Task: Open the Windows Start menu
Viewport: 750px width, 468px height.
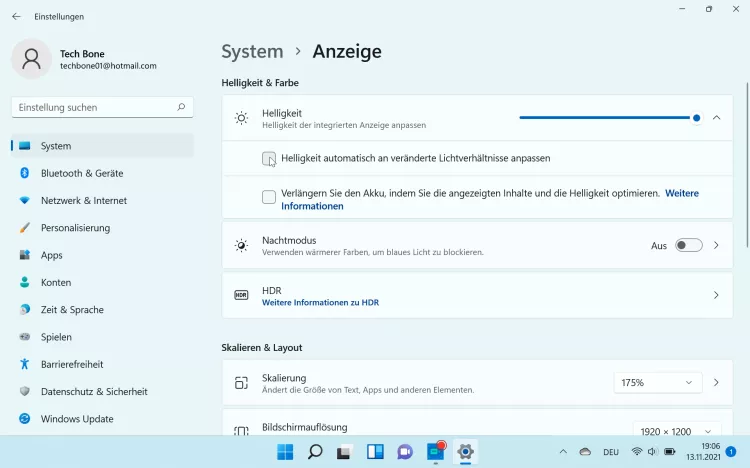Action: point(286,451)
